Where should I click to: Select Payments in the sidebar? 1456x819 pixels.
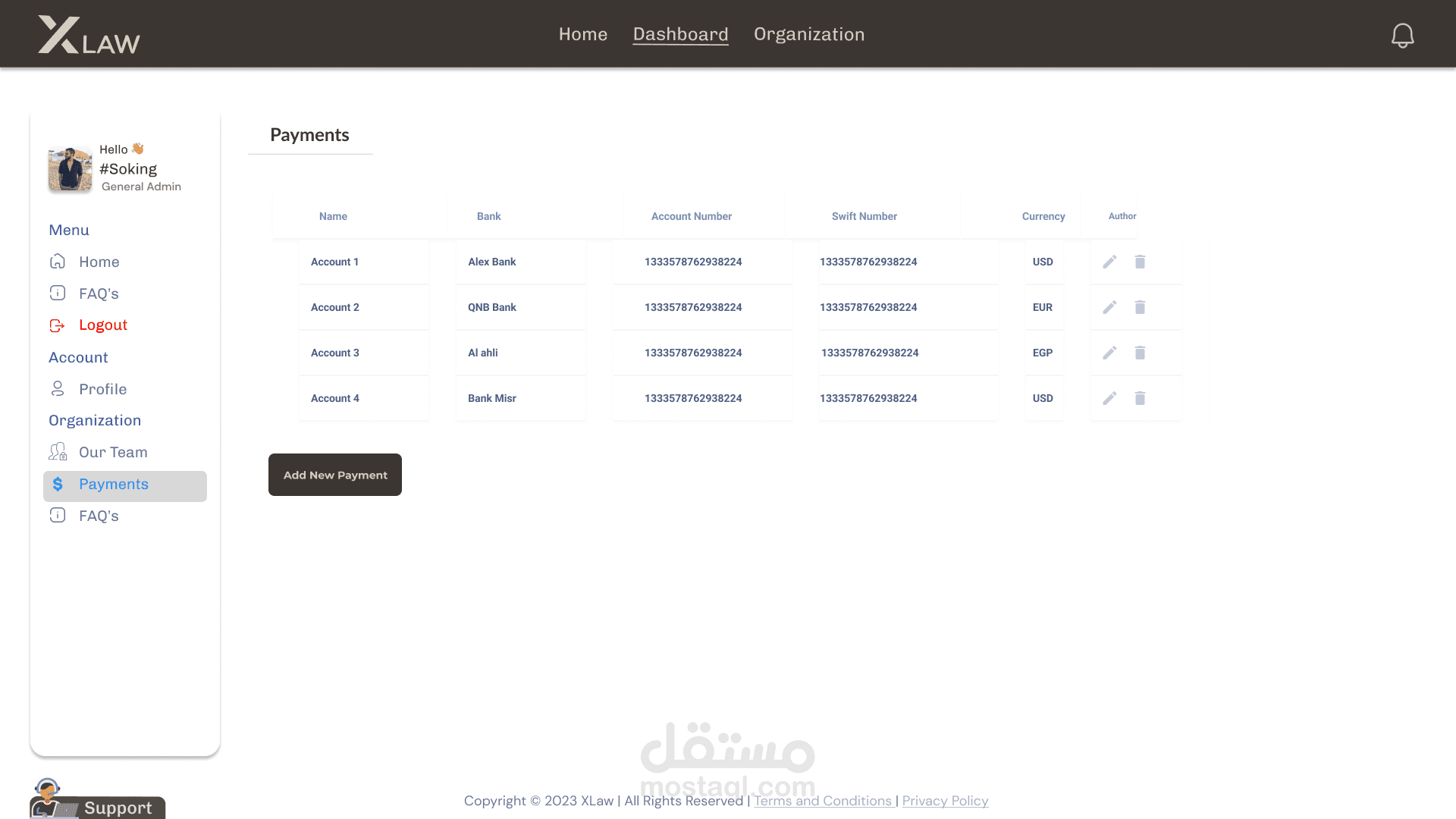pyautogui.click(x=114, y=485)
